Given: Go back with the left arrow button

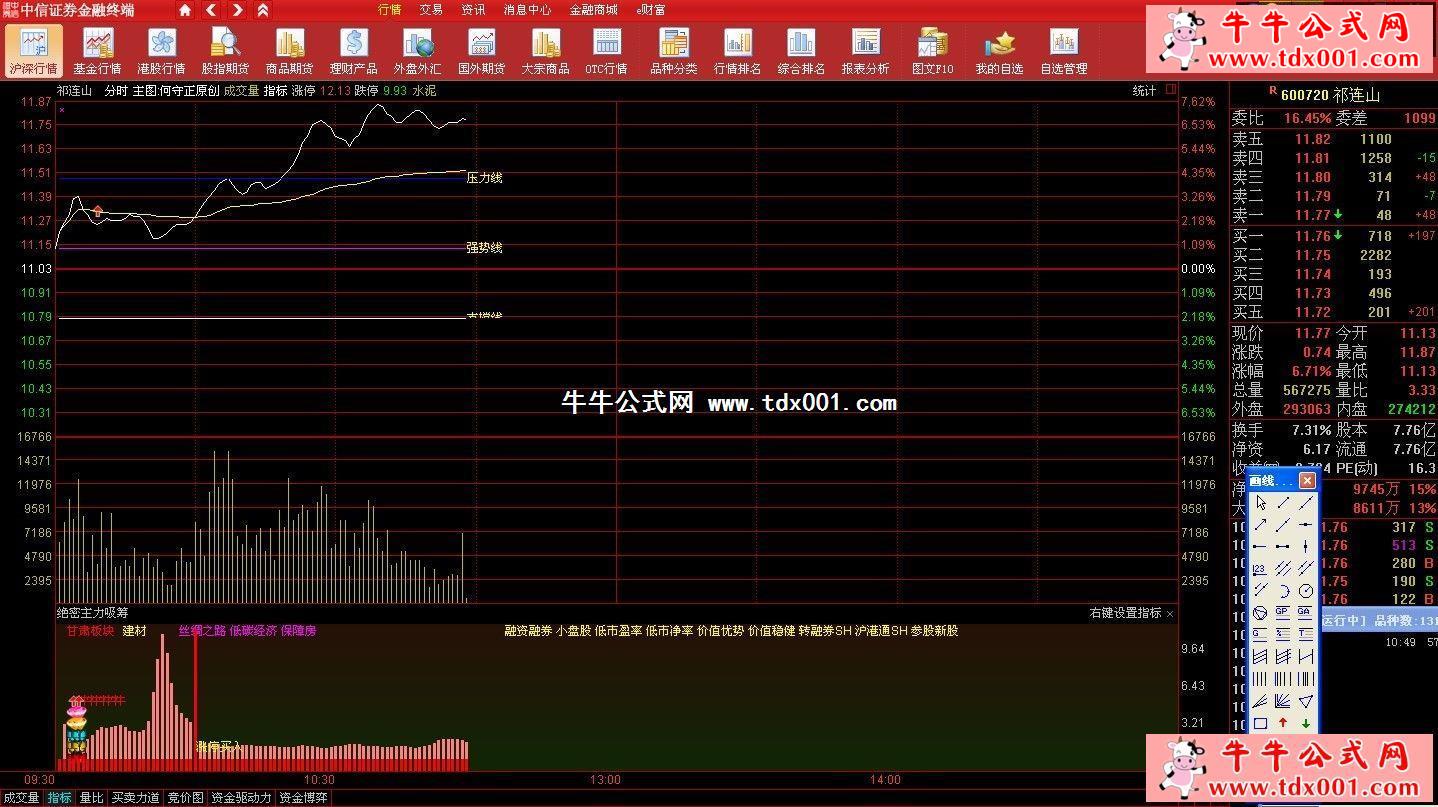Looking at the screenshot, I should [211, 10].
